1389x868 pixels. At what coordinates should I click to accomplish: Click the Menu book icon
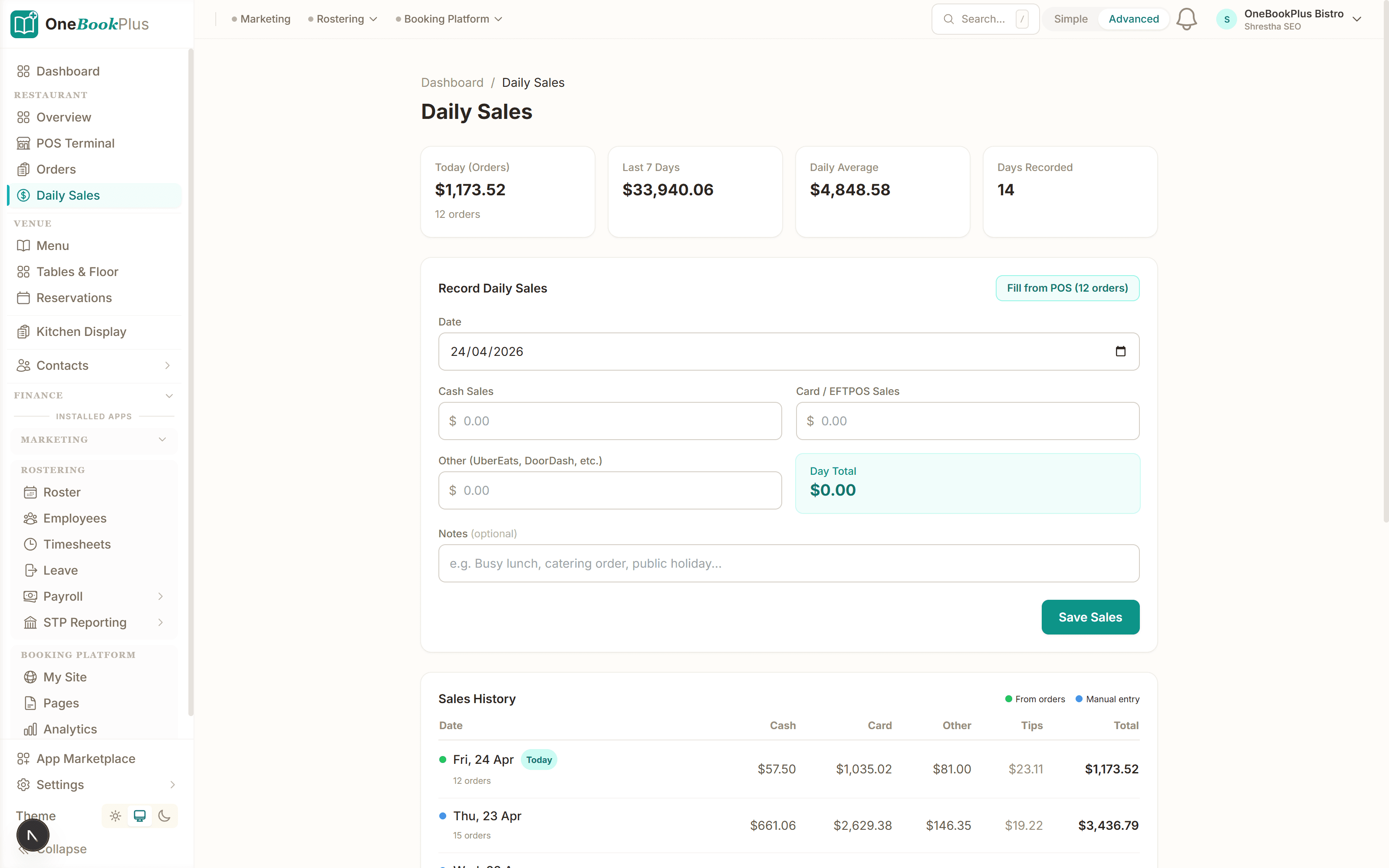(x=23, y=246)
